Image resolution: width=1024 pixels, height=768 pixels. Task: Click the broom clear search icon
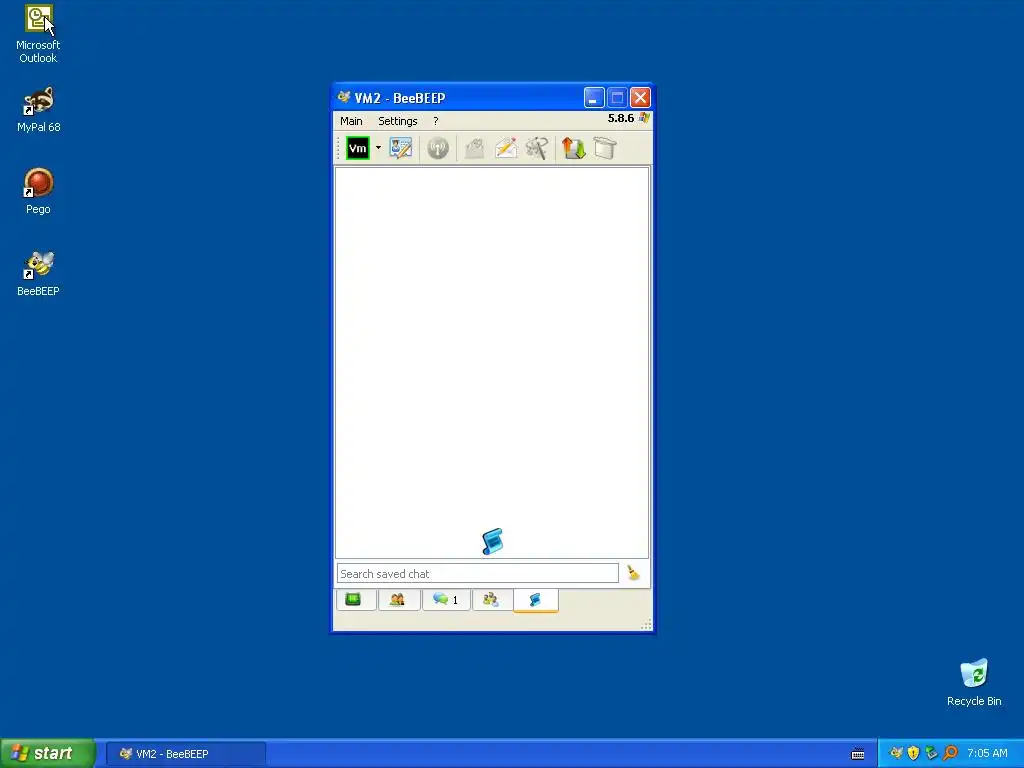633,573
